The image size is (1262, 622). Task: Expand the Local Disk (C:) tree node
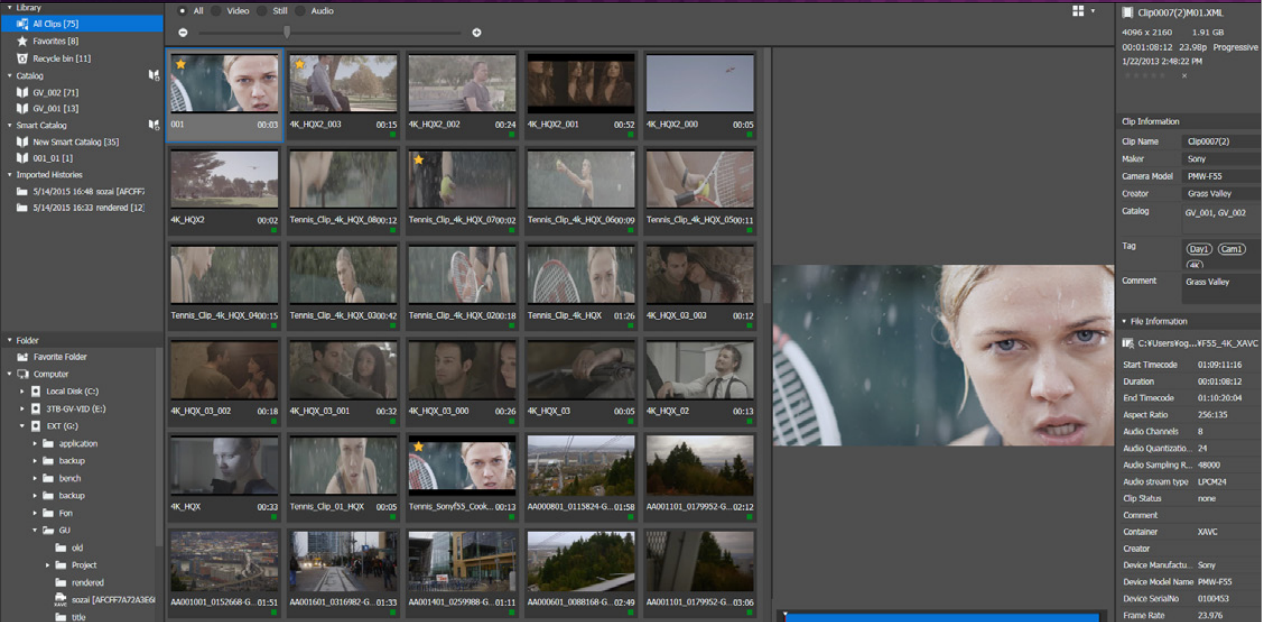pyautogui.click(x=22, y=391)
